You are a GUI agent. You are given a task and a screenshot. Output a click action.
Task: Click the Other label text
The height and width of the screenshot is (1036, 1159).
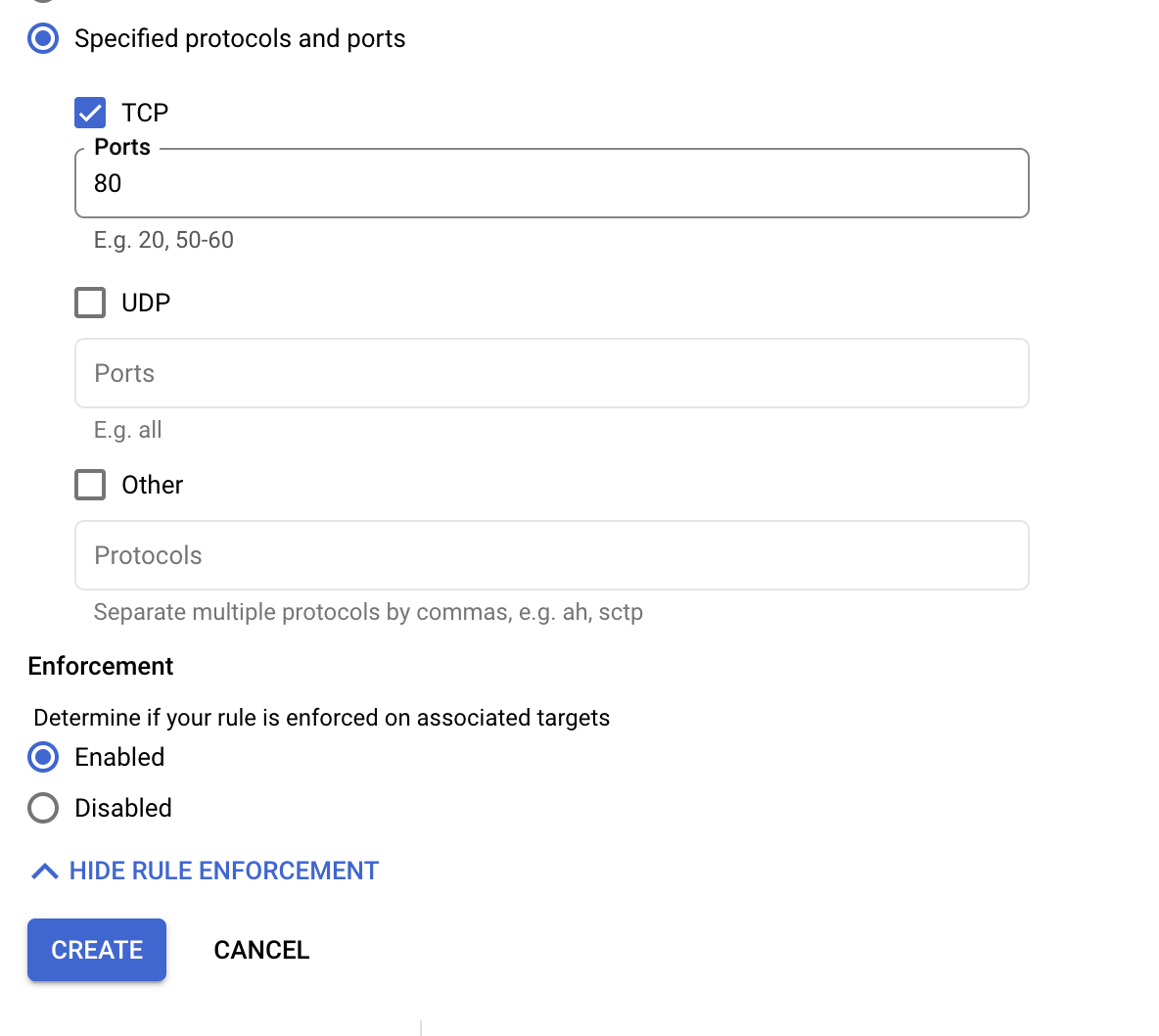(152, 485)
